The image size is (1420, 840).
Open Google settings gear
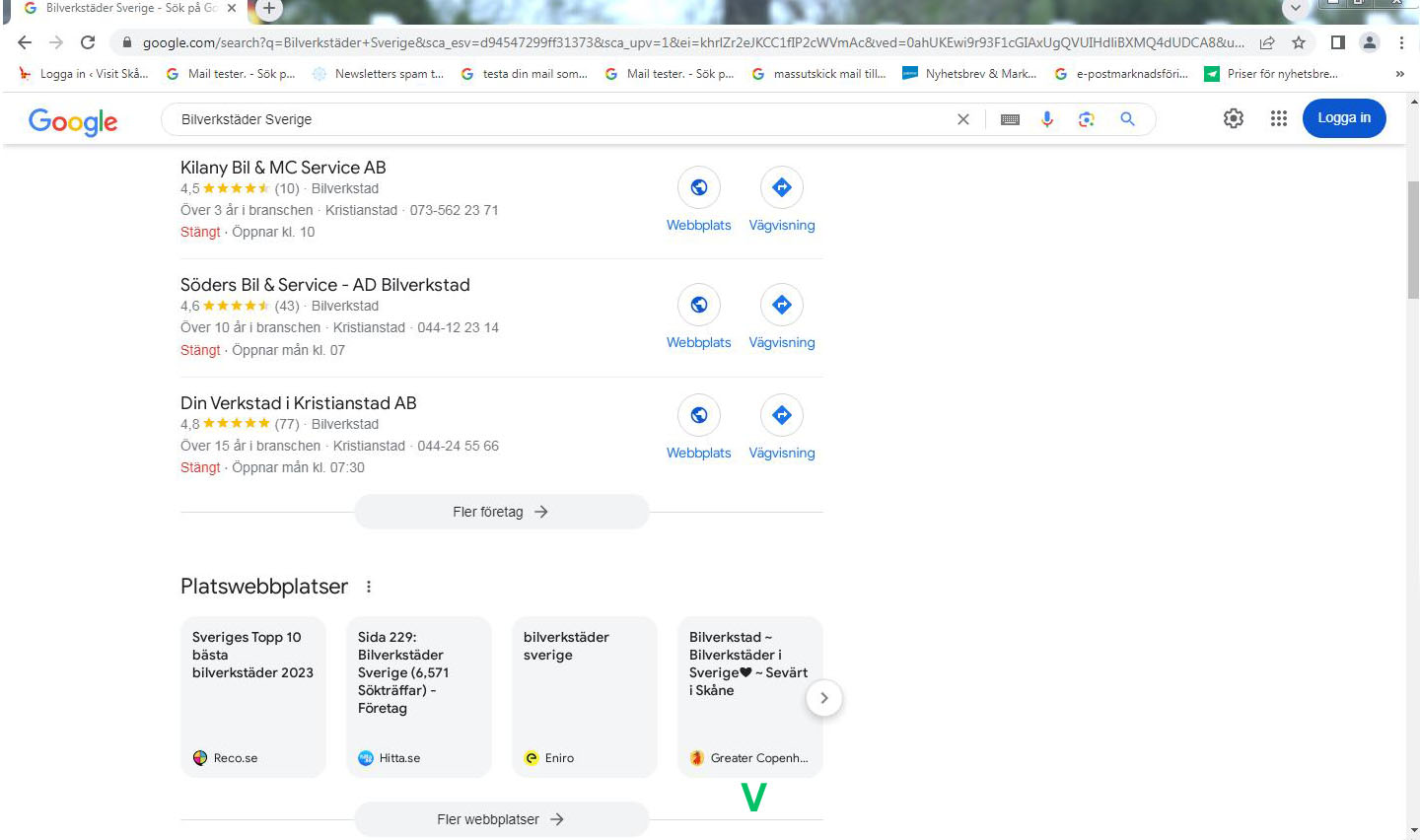1234,118
